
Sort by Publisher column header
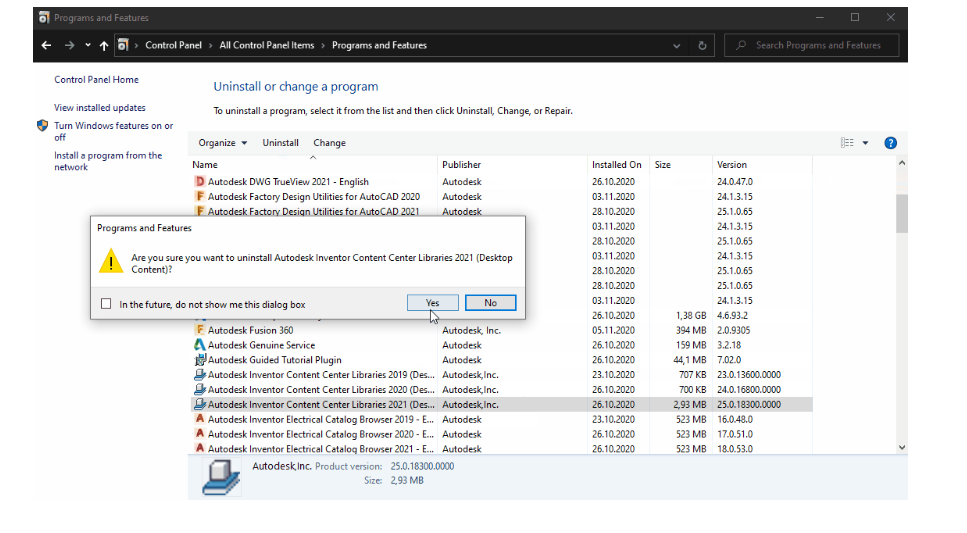coord(512,165)
